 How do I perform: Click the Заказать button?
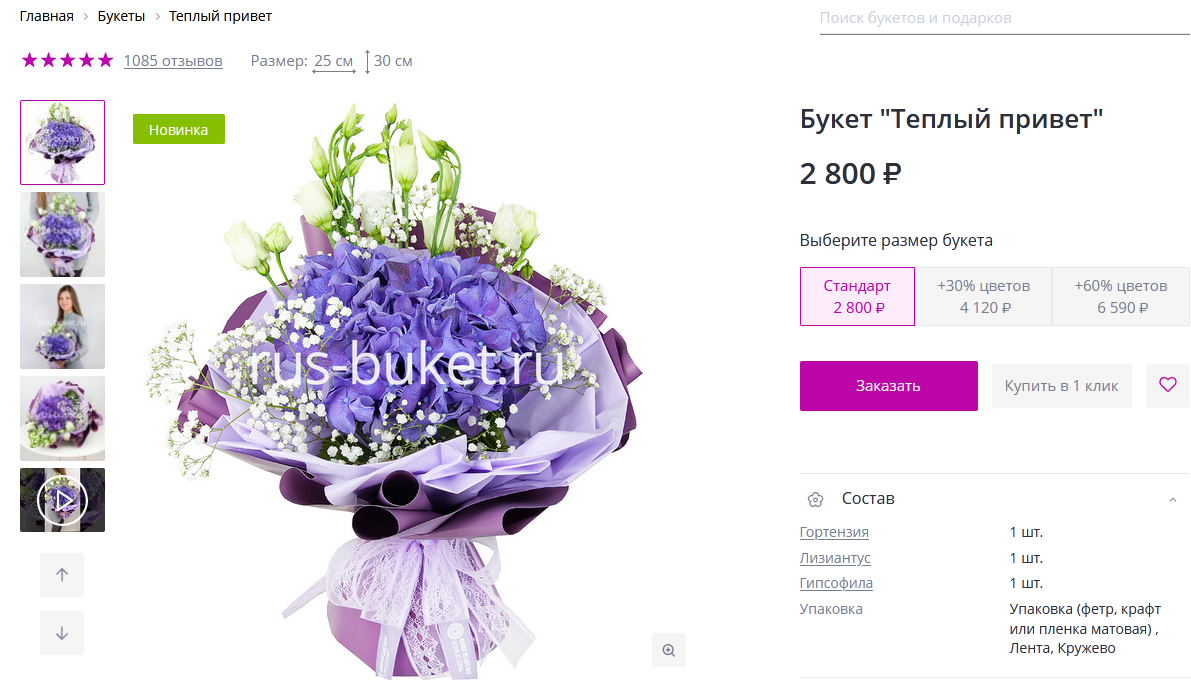tap(889, 386)
